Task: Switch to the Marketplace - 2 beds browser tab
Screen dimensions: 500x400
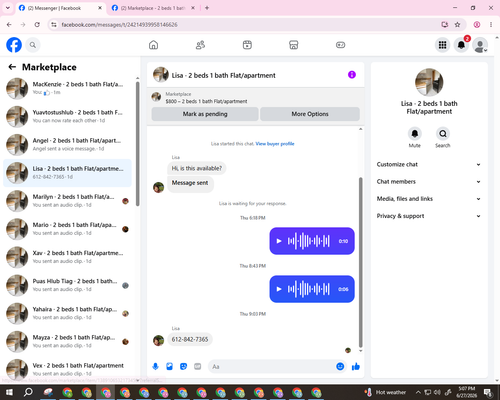Action: click(153, 8)
